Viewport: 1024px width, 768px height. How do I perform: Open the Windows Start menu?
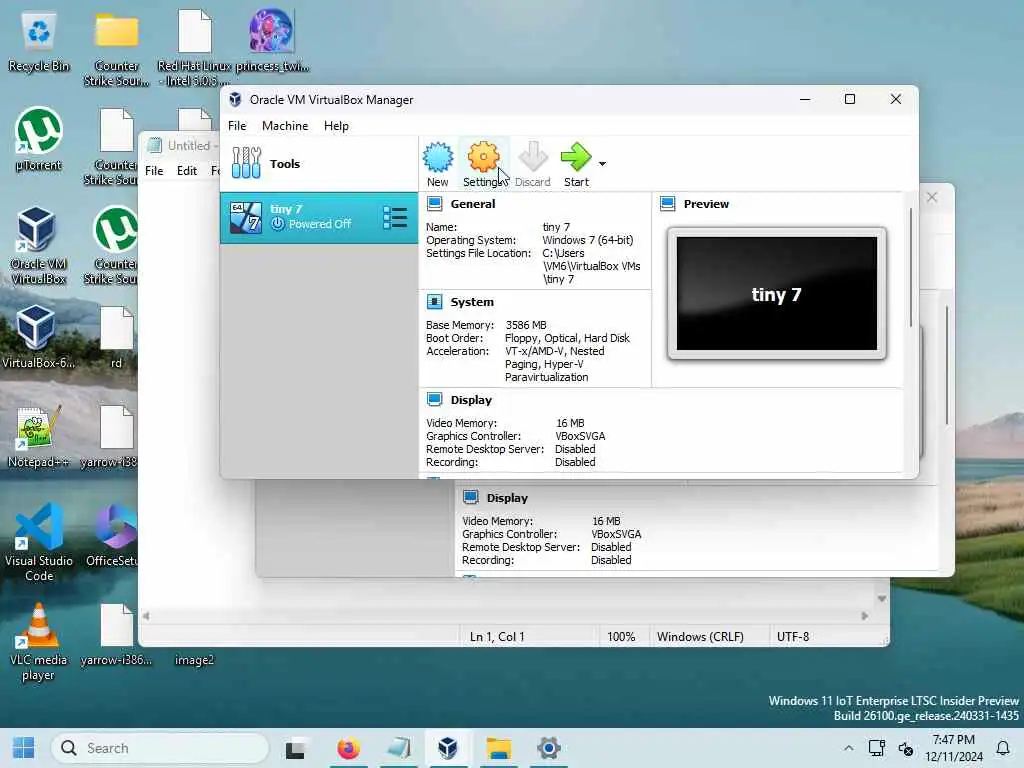coord(24,748)
